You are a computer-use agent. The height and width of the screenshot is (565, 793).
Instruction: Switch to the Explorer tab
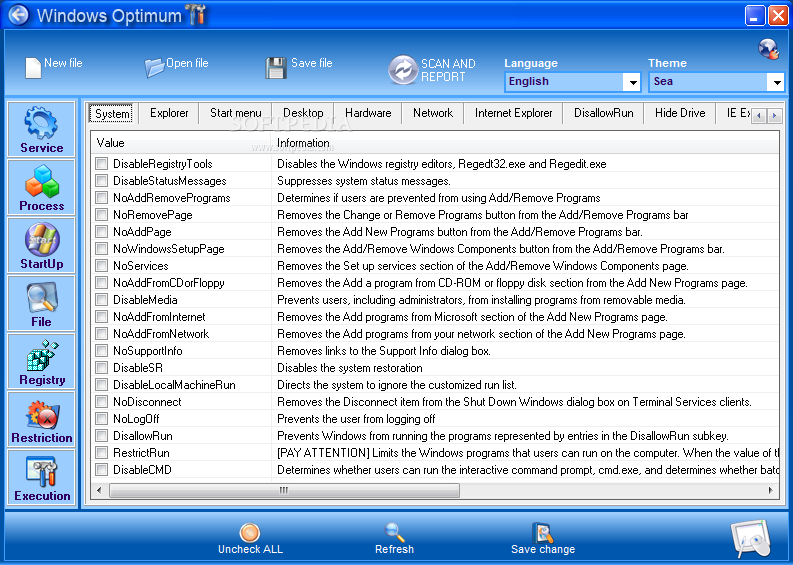(169, 113)
